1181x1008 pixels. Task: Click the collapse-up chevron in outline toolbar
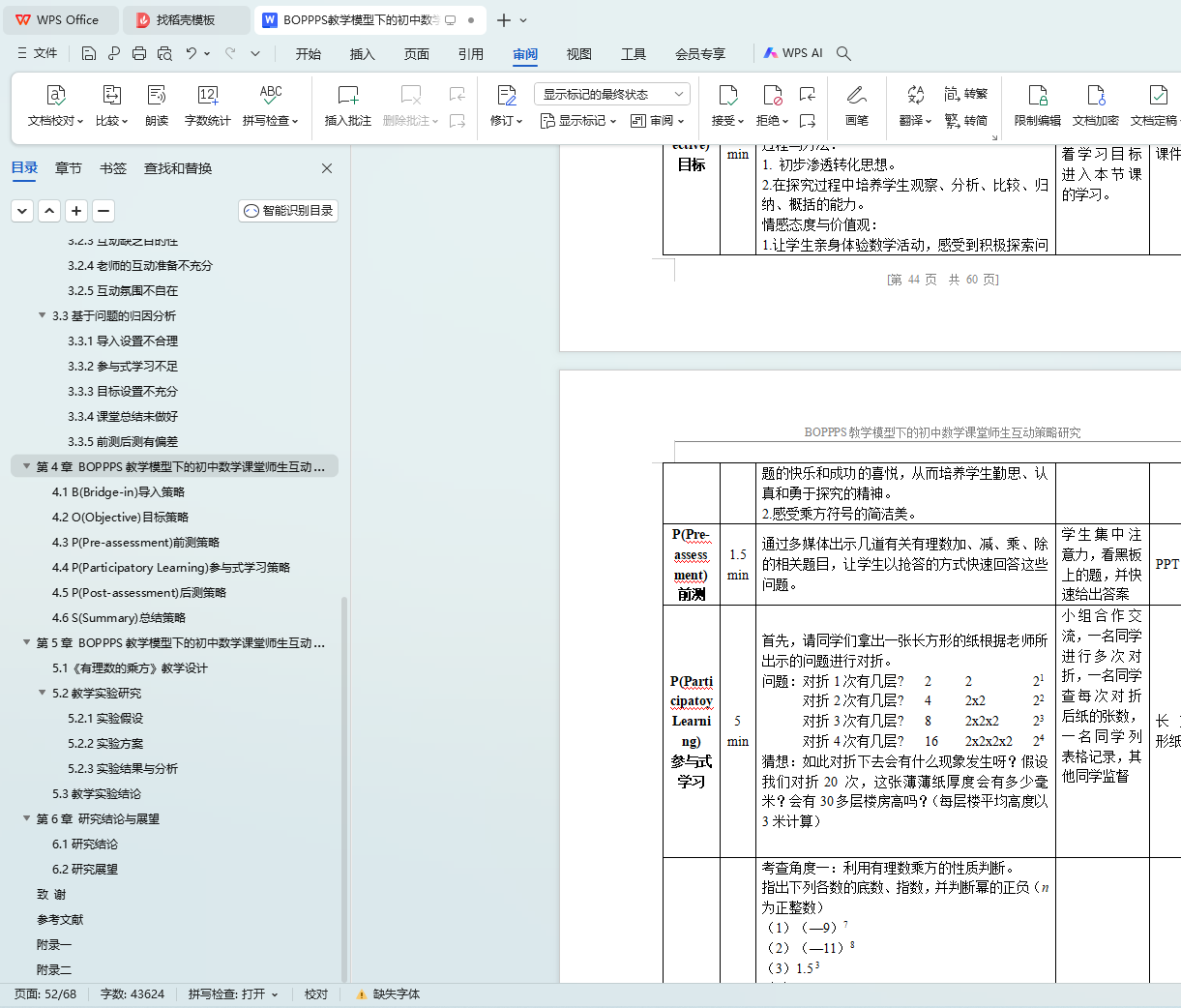tap(49, 210)
